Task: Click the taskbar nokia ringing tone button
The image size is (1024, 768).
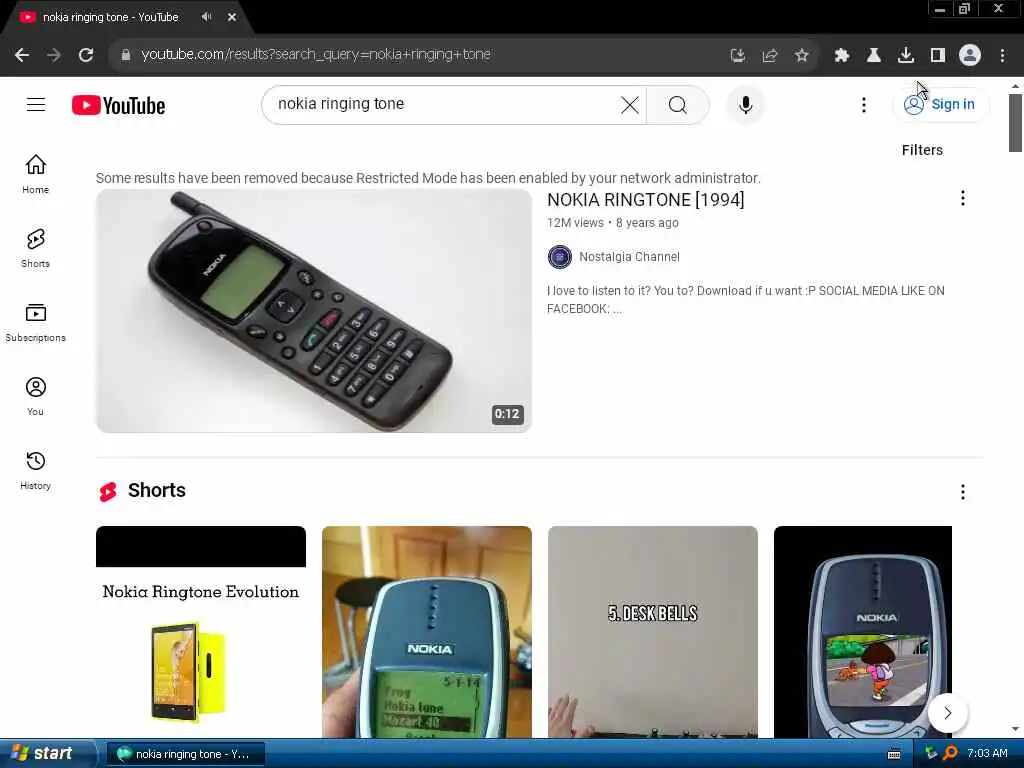Action: (185, 754)
